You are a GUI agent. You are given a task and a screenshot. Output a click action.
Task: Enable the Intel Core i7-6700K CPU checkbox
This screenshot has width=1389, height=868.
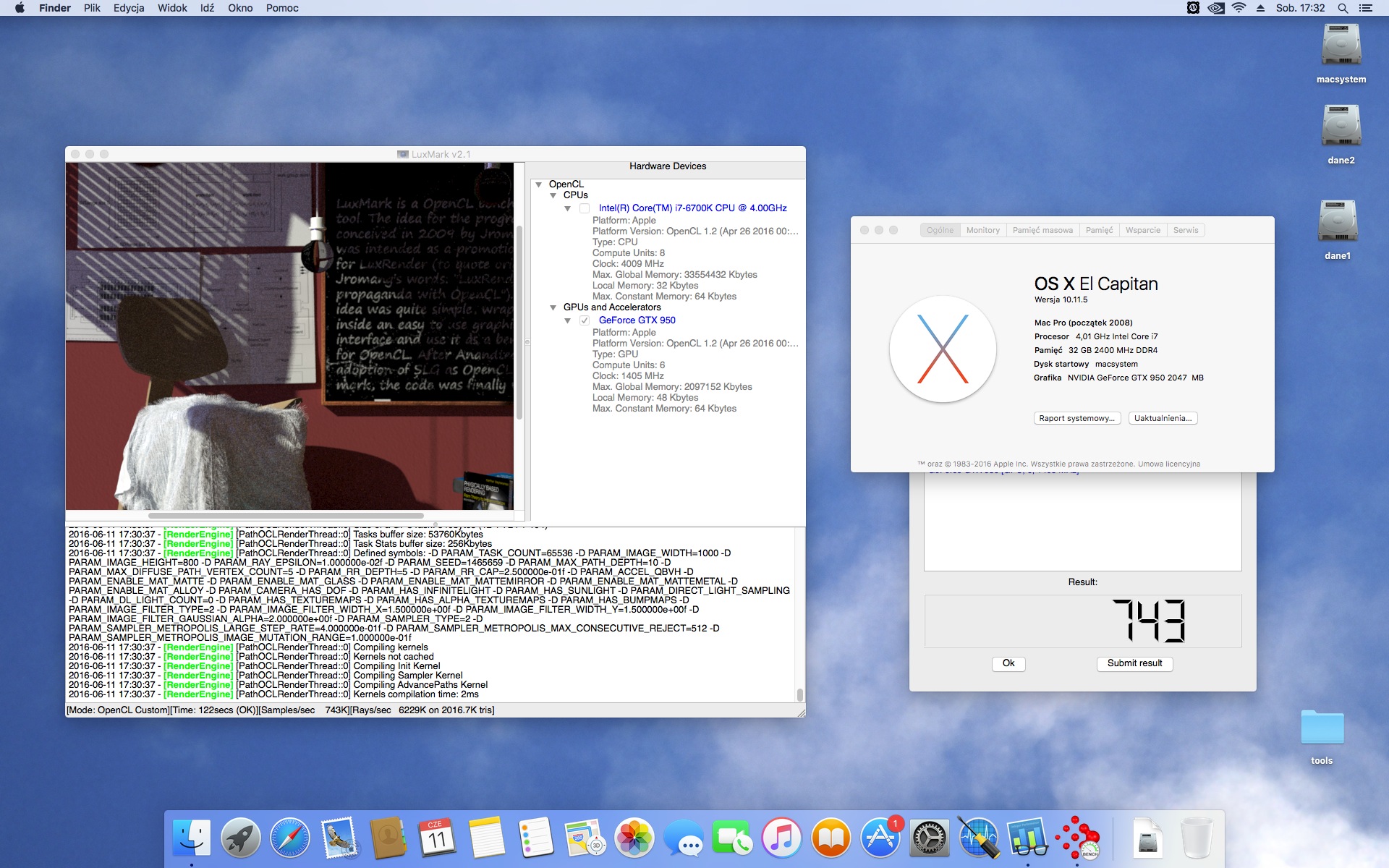(x=585, y=208)
